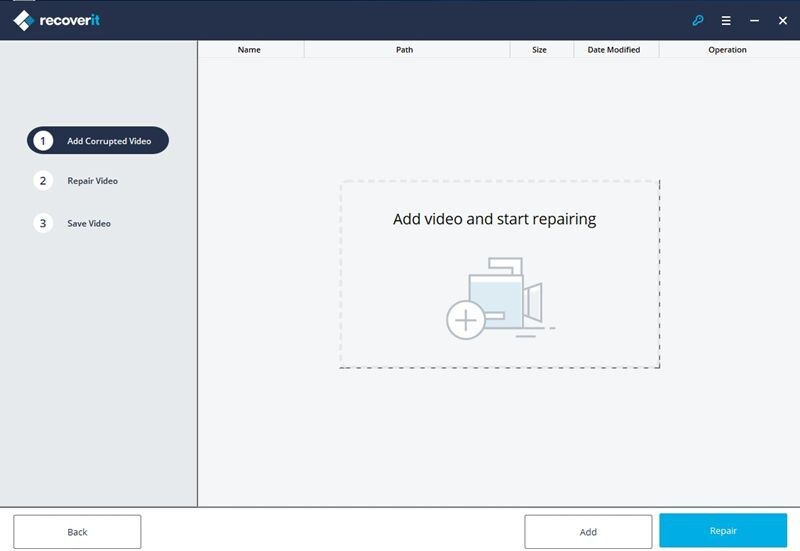Click the Operation column header
Image resolution: width=800 pixels, height=551 pixels.
728,49
